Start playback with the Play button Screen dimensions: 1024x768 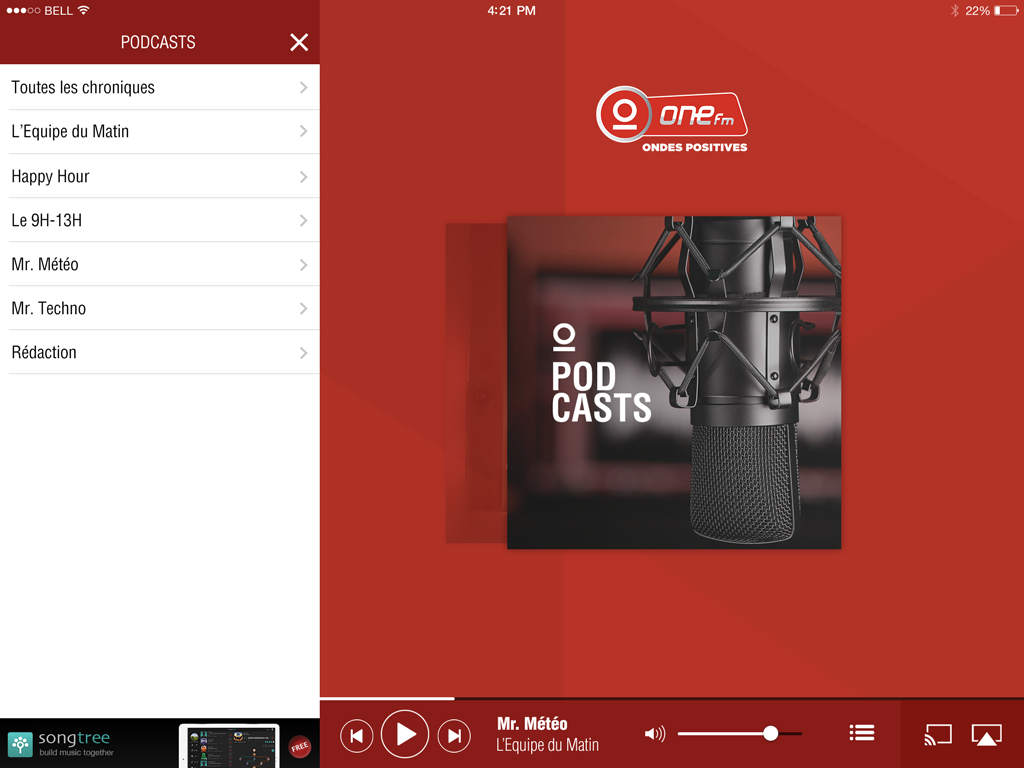point(405,734)
